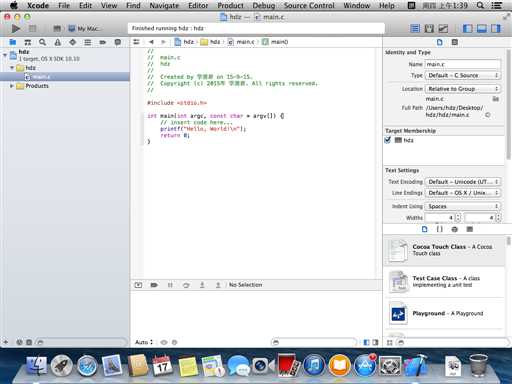Open the Debug navigator tab
512x384 pixels.
point(88,42)
